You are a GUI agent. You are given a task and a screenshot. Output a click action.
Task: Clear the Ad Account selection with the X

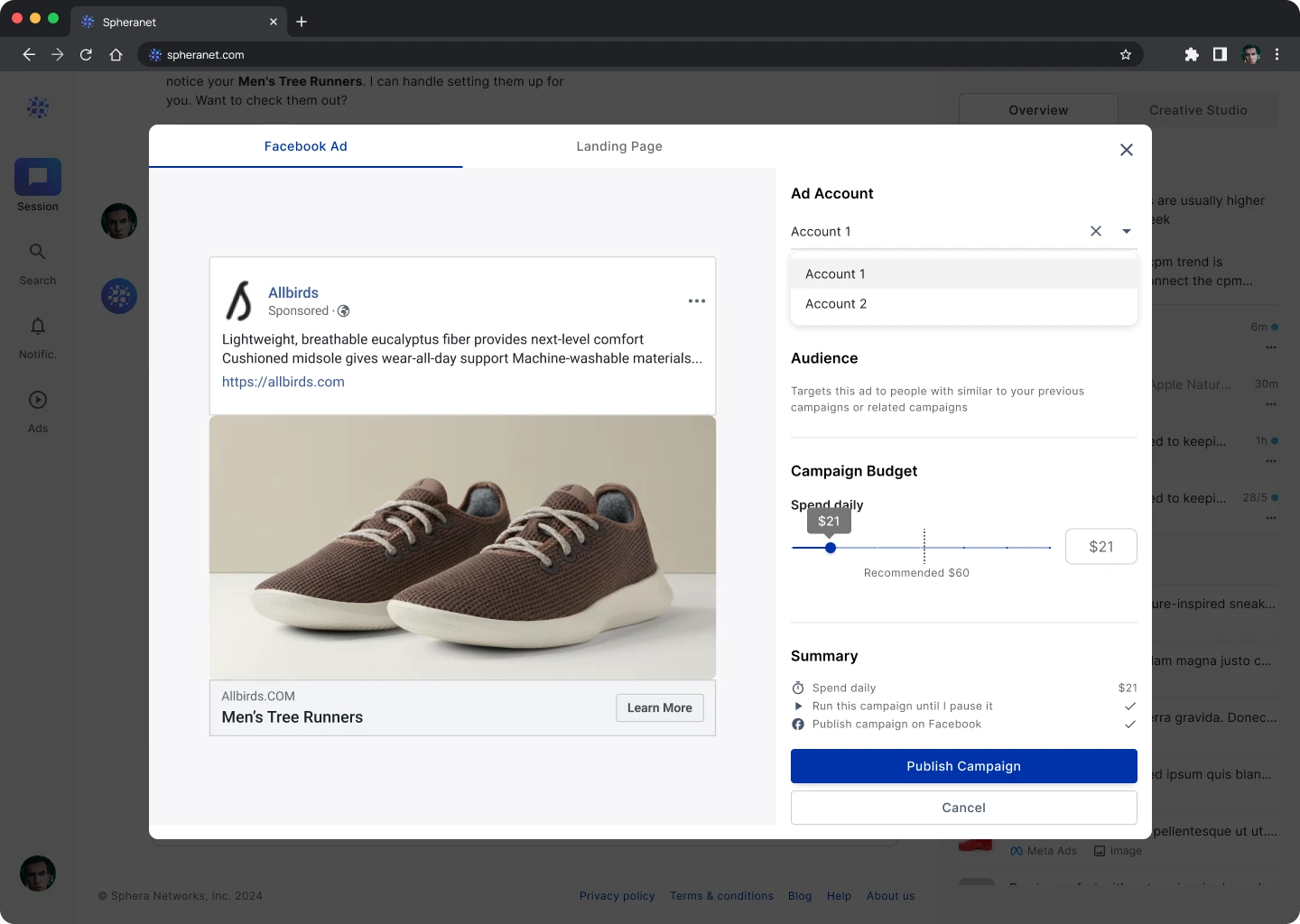click(1096, 231)
